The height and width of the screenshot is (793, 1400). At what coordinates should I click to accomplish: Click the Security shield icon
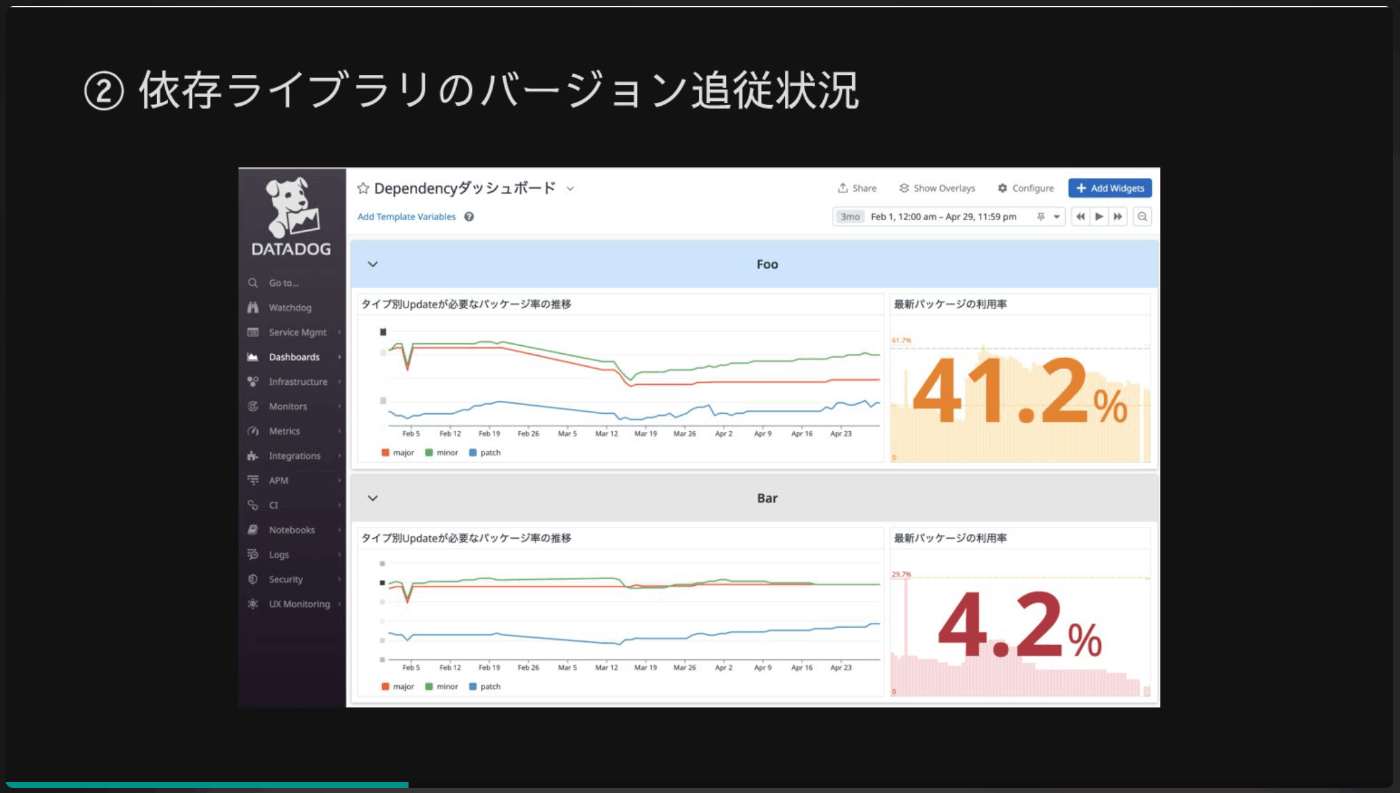(253, 579)
